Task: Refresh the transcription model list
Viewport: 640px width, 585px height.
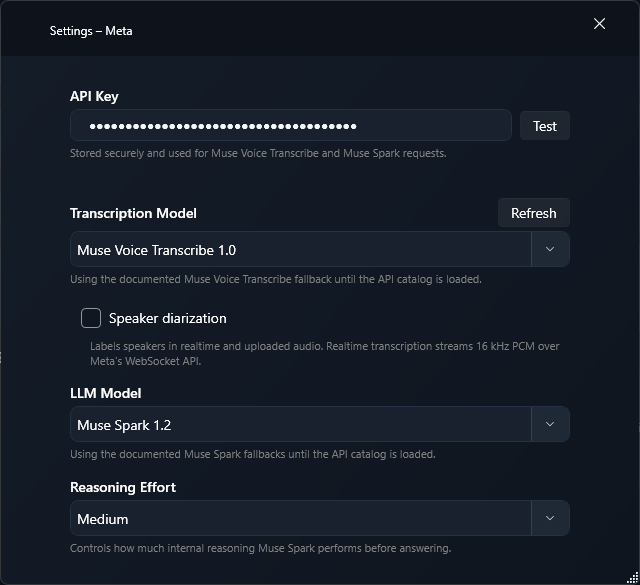Action: tap(533, 213)
